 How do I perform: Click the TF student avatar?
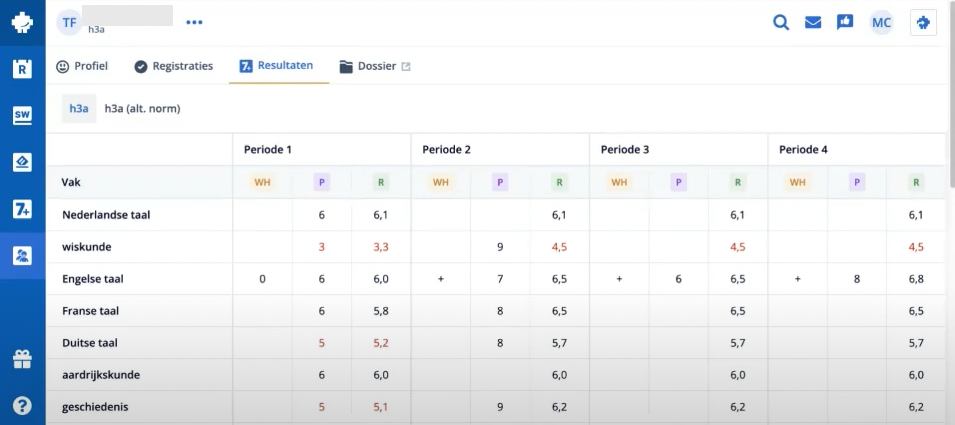69,23
